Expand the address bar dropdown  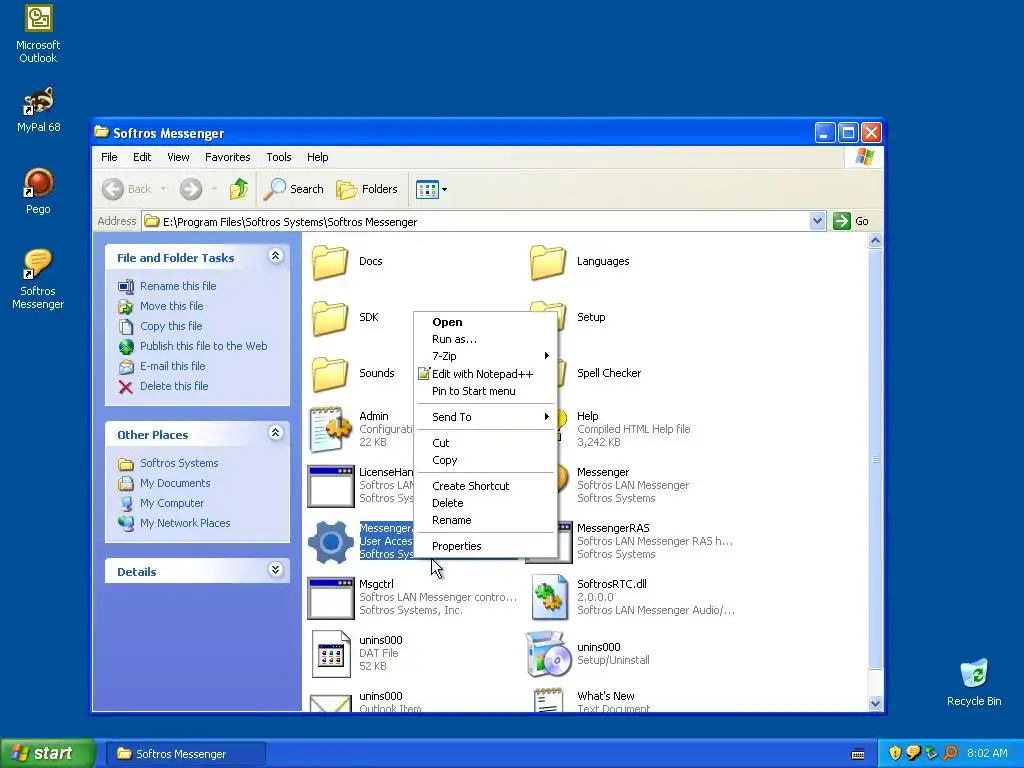click(817, 221)
